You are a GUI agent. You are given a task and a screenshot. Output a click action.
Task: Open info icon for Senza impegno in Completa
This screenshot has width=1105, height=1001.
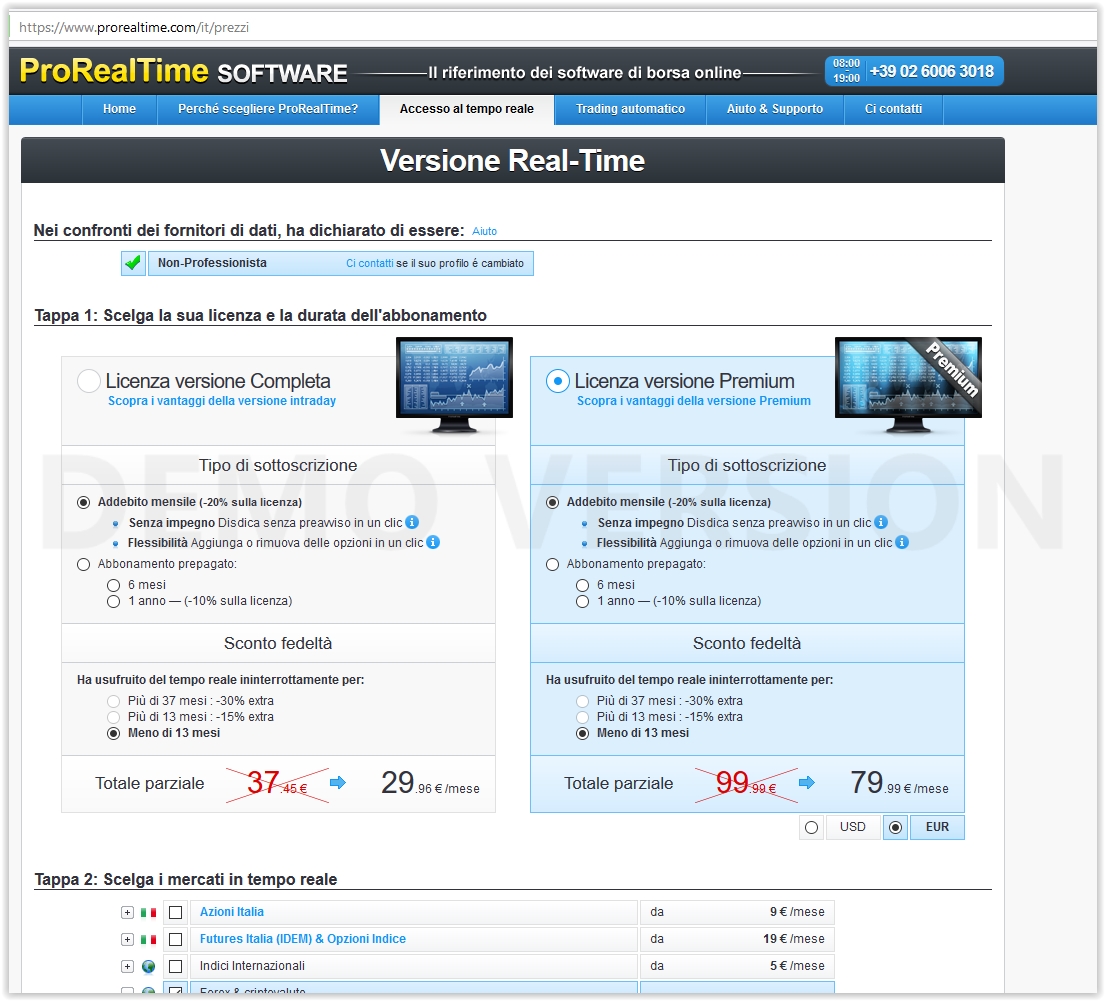tap(412, 522)
